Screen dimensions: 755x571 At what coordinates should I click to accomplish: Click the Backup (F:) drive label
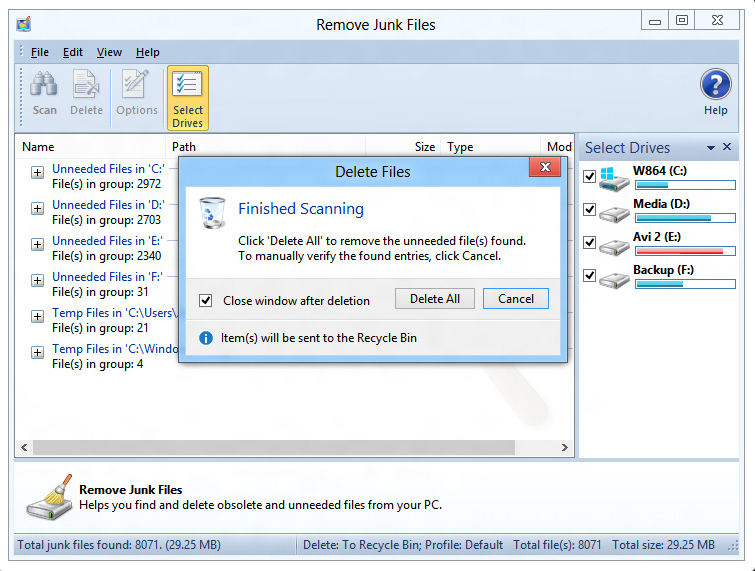pyautogui.click(x=663, y=270)
